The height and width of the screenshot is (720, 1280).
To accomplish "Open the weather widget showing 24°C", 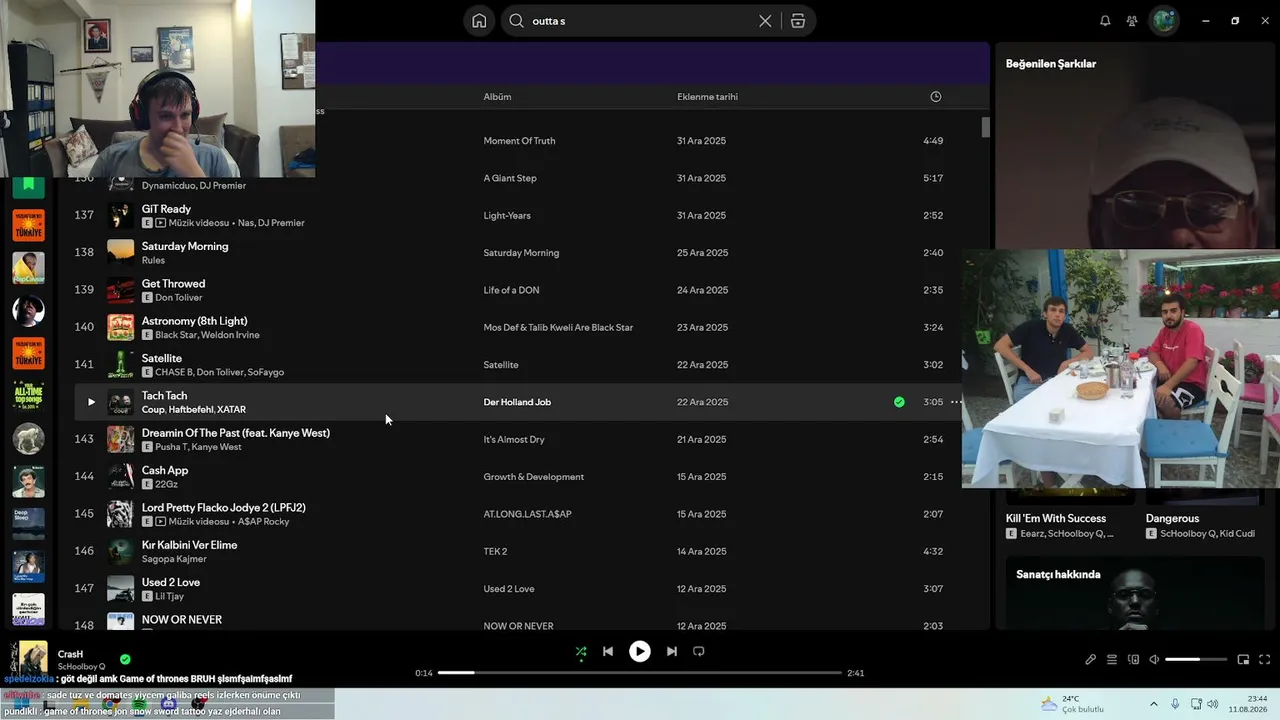I will [x=1072, y=704].
